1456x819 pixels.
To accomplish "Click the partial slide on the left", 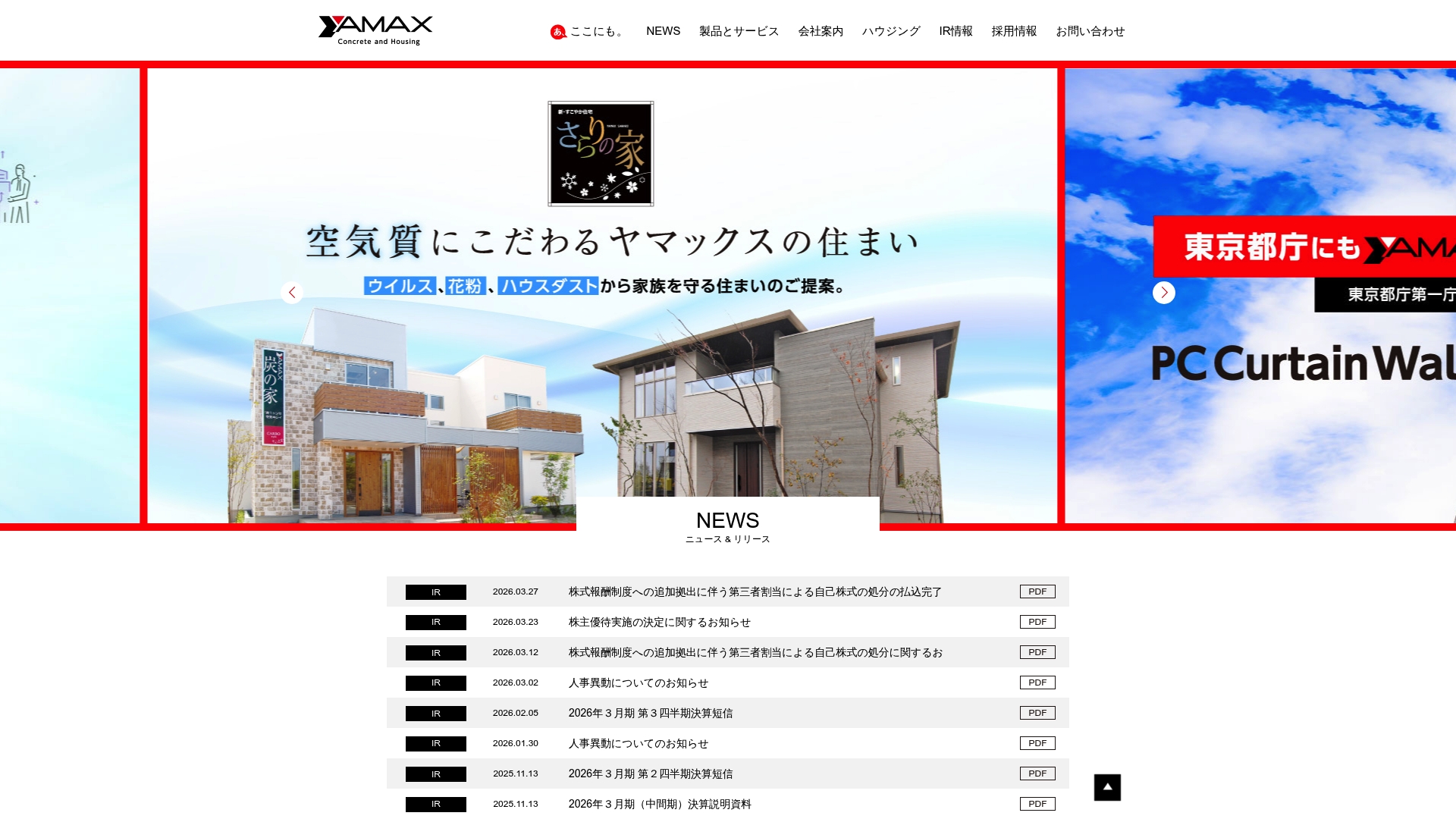I will pyautogui.click(x=70, y=296).
